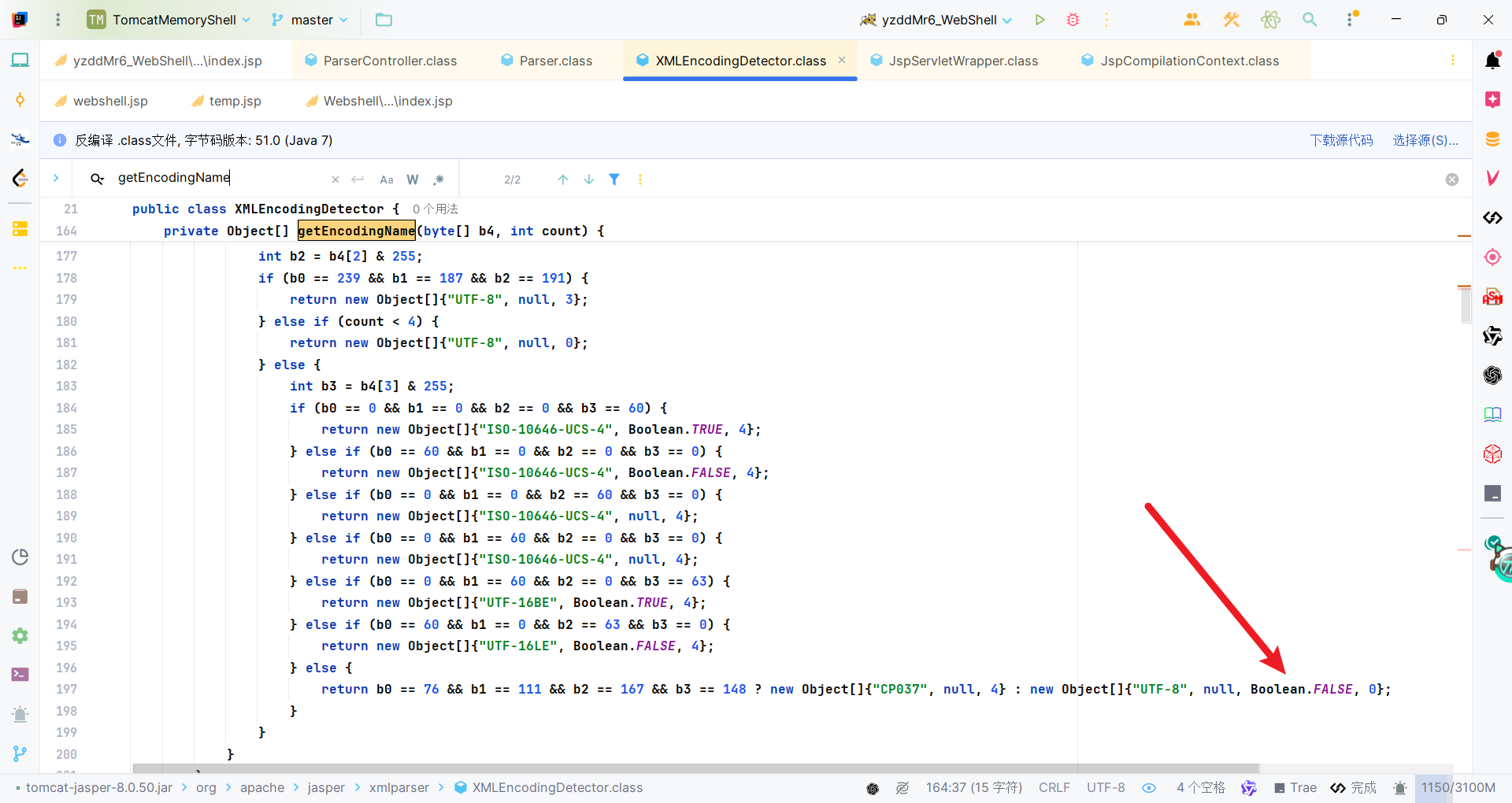Click memory indicator 1150/3100M
This screenshot has width=1512, height=803.
point(1458,787)
